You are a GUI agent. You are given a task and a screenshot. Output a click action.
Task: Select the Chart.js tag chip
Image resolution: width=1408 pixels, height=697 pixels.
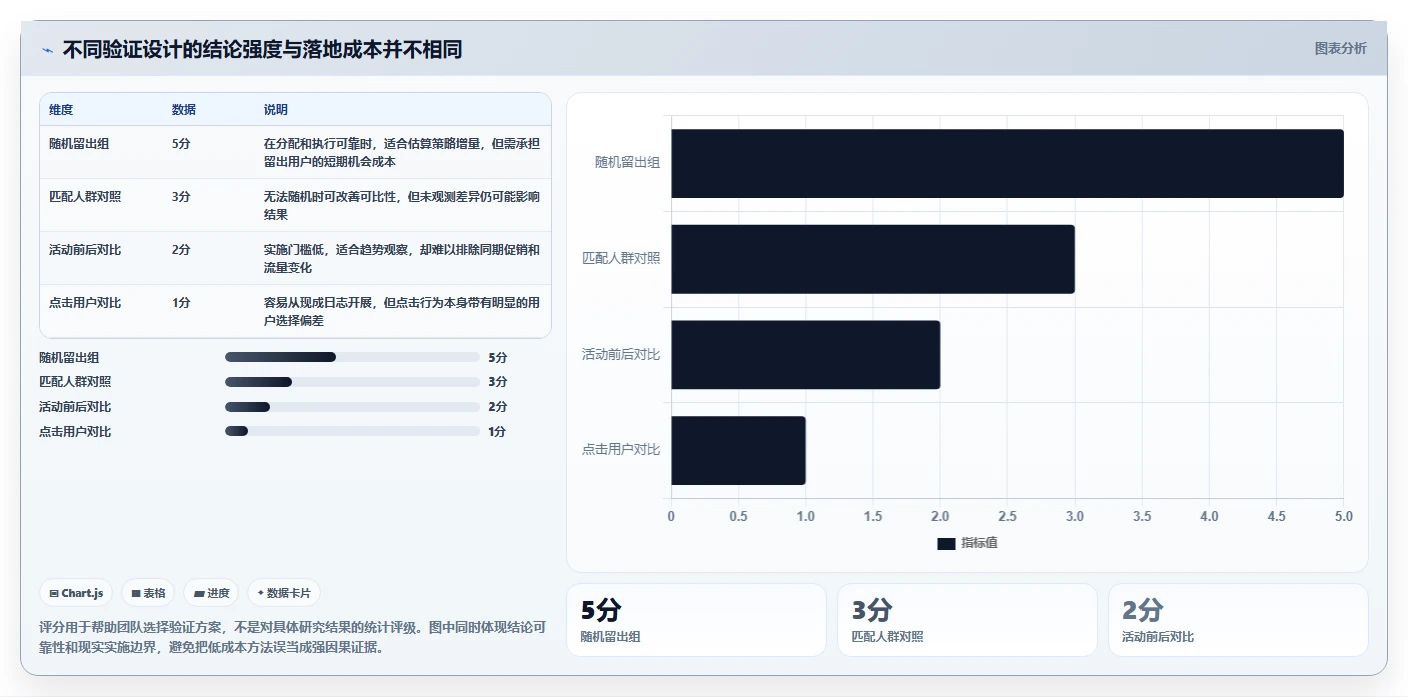tap(77, 593)
